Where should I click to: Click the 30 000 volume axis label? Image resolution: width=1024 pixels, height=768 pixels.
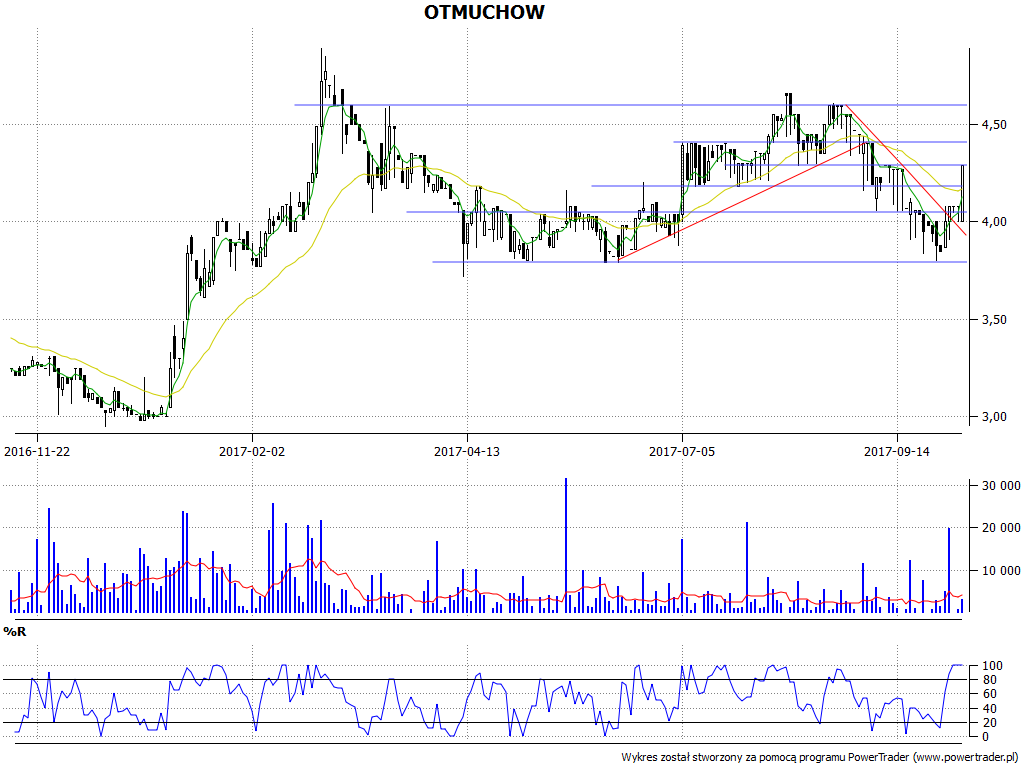tap(1000, 485)
